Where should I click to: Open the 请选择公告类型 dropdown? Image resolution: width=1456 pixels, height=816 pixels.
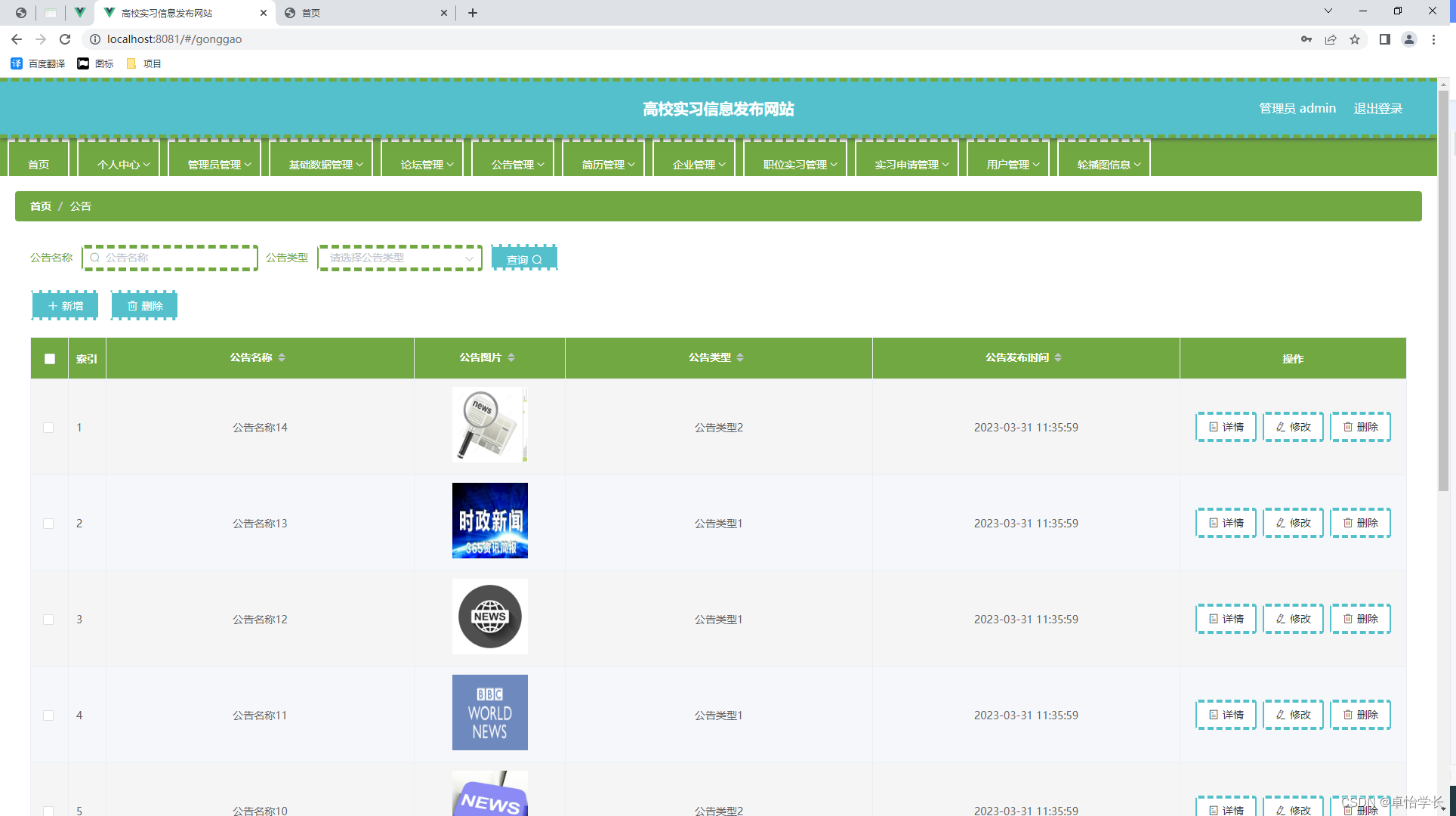pyautogui.click(x=399, y=258)
